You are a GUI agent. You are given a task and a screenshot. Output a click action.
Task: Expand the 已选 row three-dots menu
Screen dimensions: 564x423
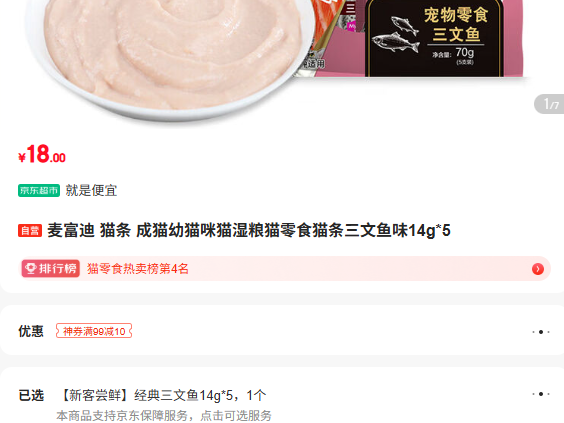541,394
